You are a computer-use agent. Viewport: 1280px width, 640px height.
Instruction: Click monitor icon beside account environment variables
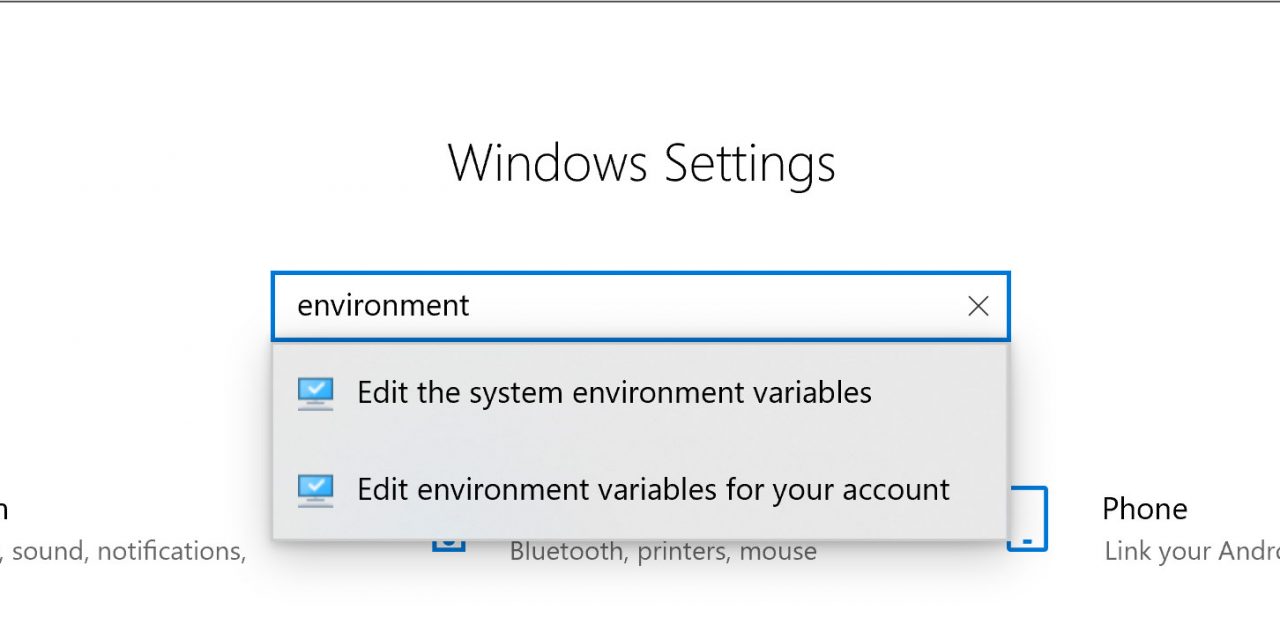315,490
